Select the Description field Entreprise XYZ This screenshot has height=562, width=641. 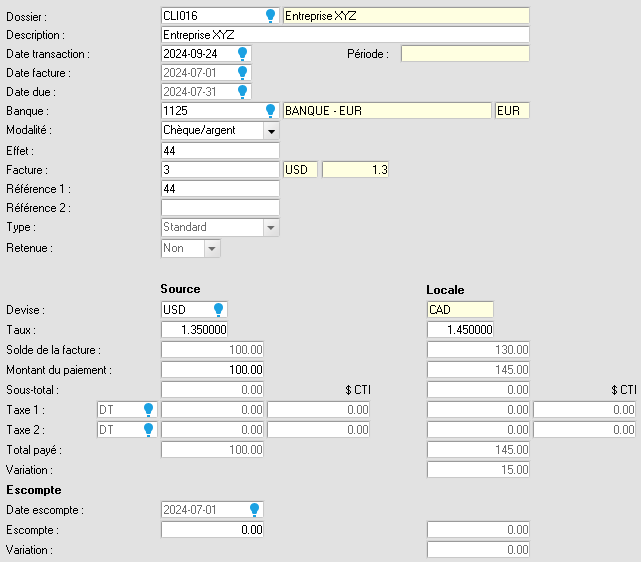345,35
